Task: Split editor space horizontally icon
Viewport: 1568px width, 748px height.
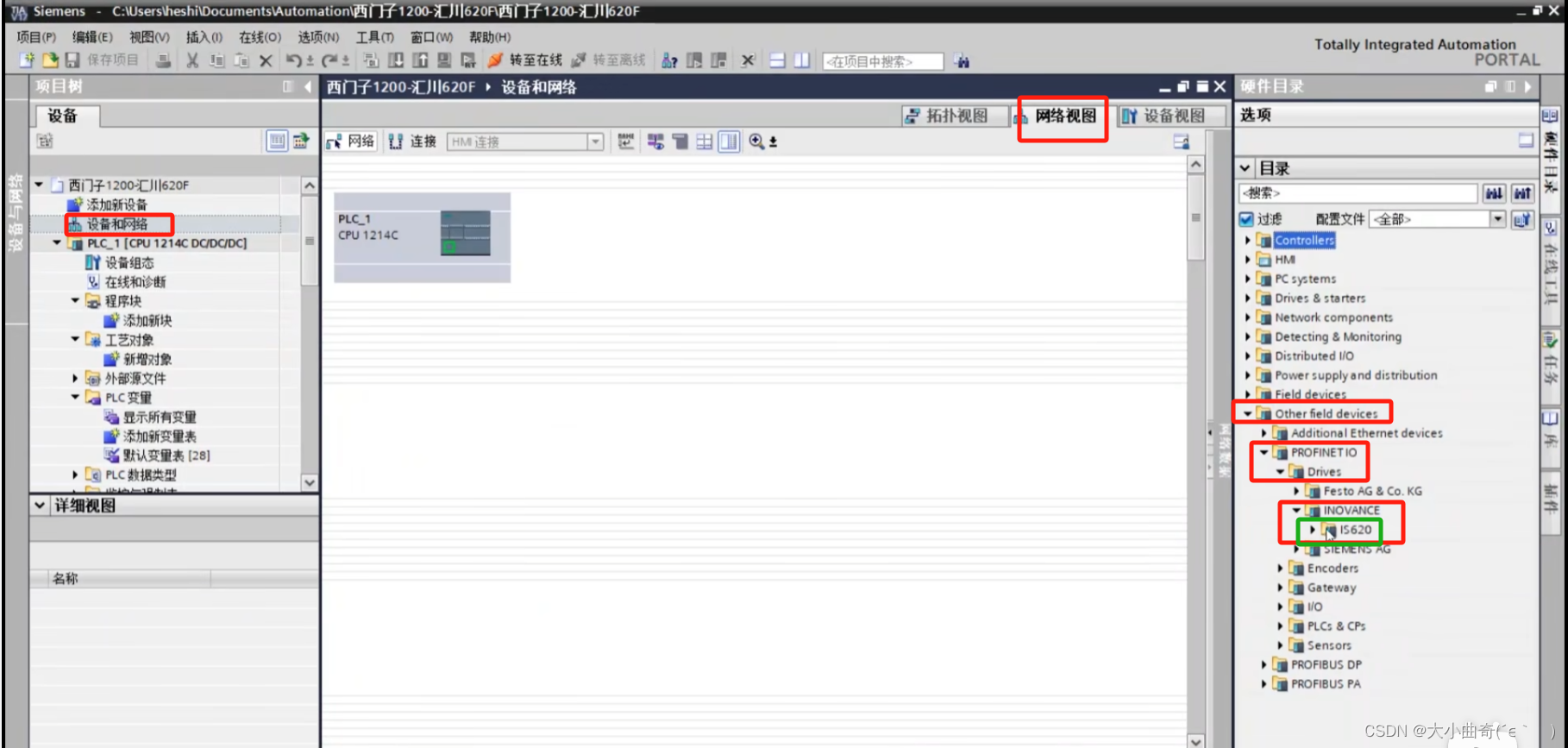Action: tap(777, 60)
